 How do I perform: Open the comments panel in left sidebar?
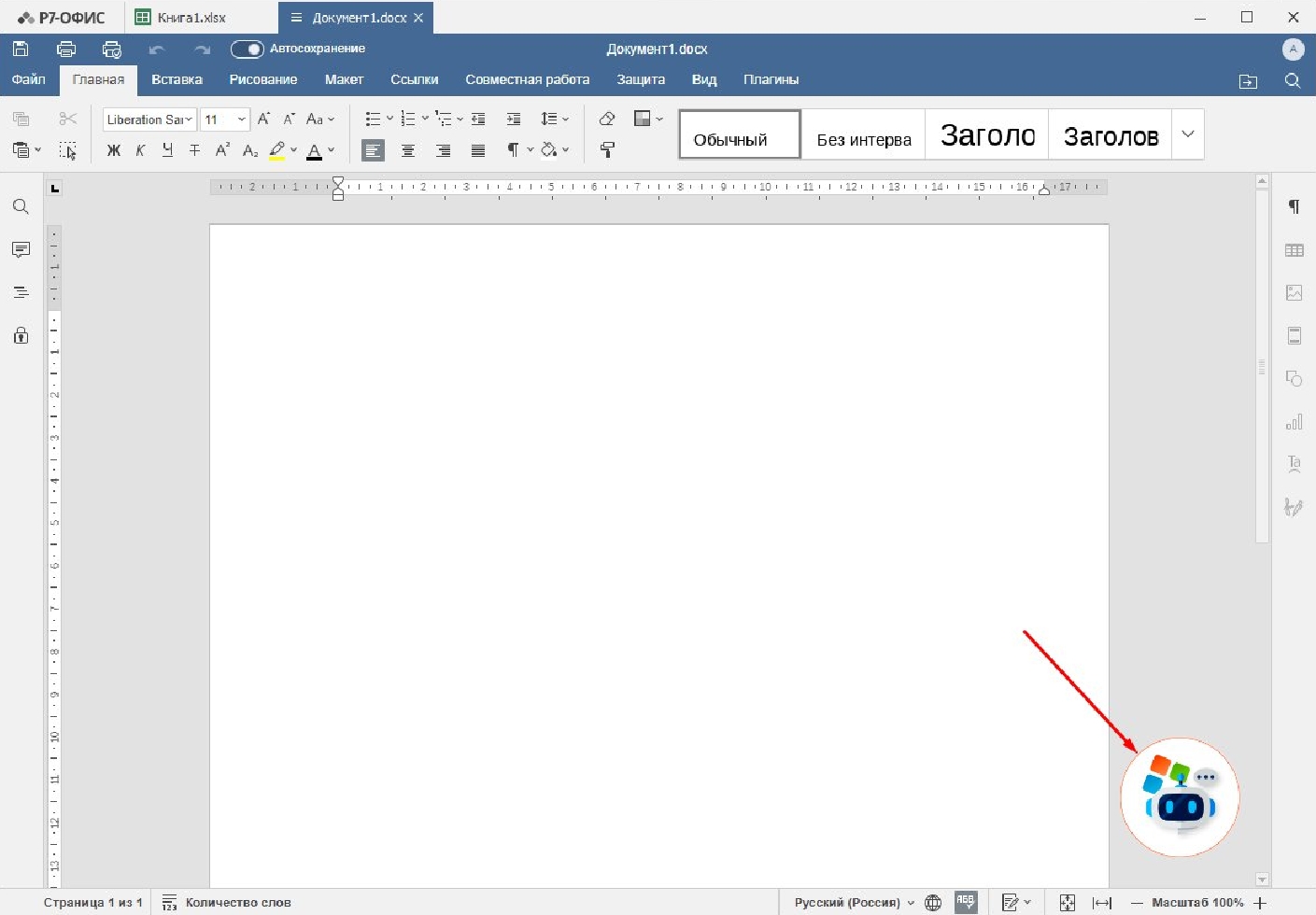[21, 249]
